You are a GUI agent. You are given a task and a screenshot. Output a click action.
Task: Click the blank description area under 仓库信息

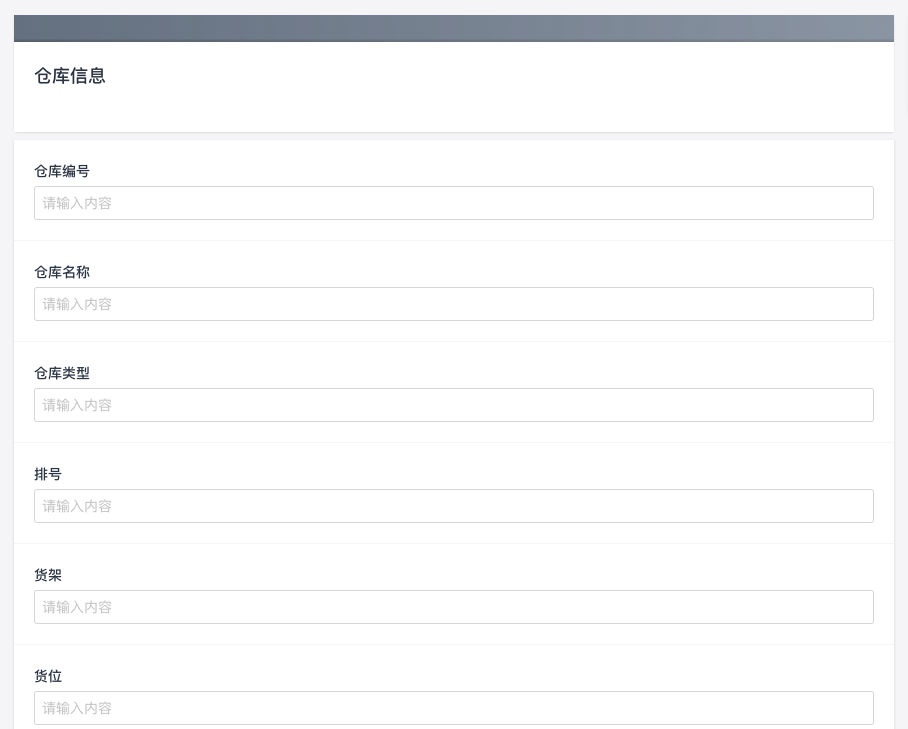[x=453, y=109]
